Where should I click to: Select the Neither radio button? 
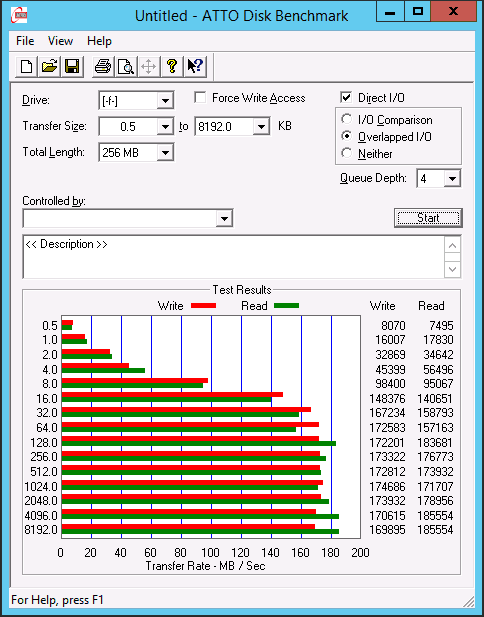tap(347, 153)
